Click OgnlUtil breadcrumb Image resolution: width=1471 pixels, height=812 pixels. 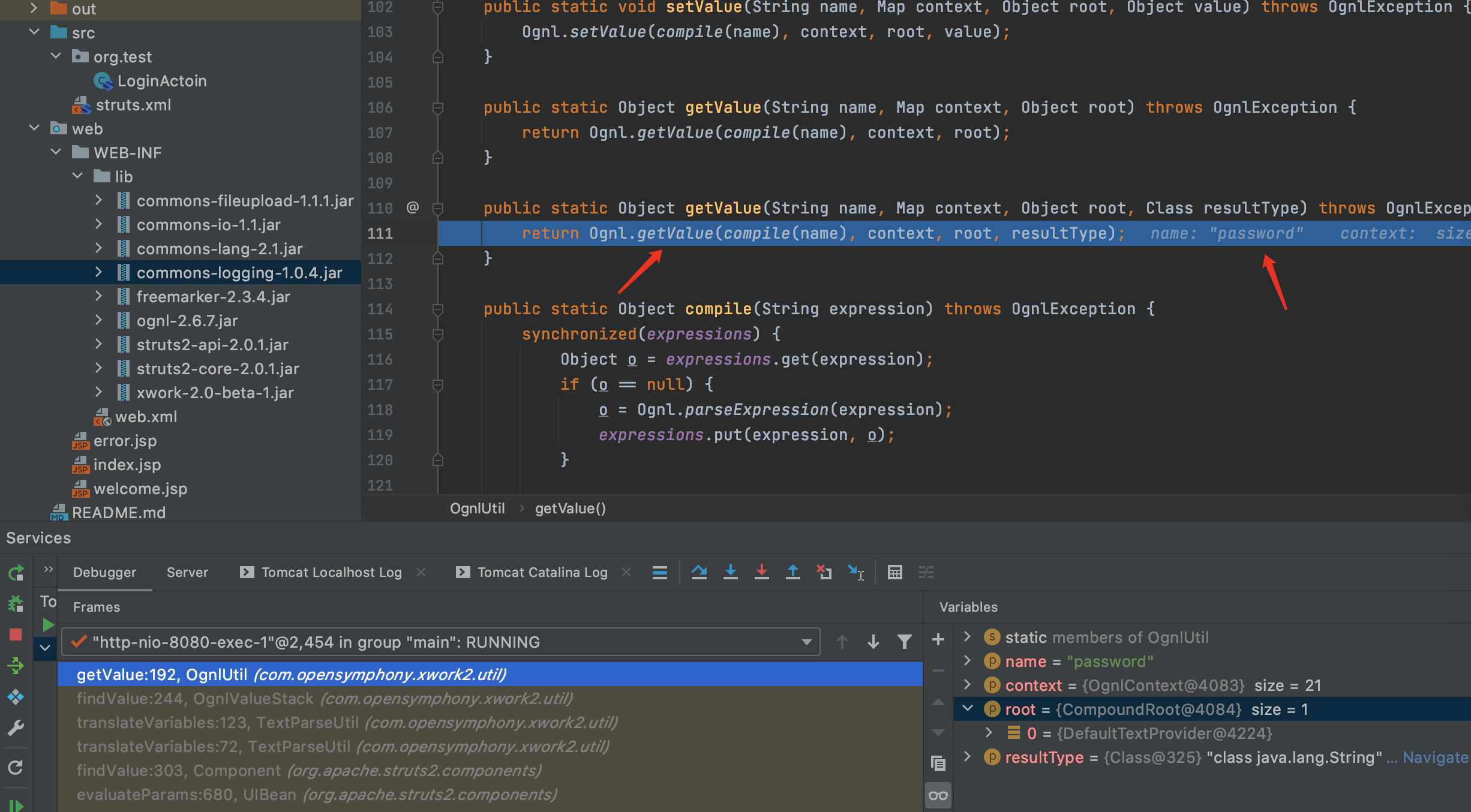point(478,509)
